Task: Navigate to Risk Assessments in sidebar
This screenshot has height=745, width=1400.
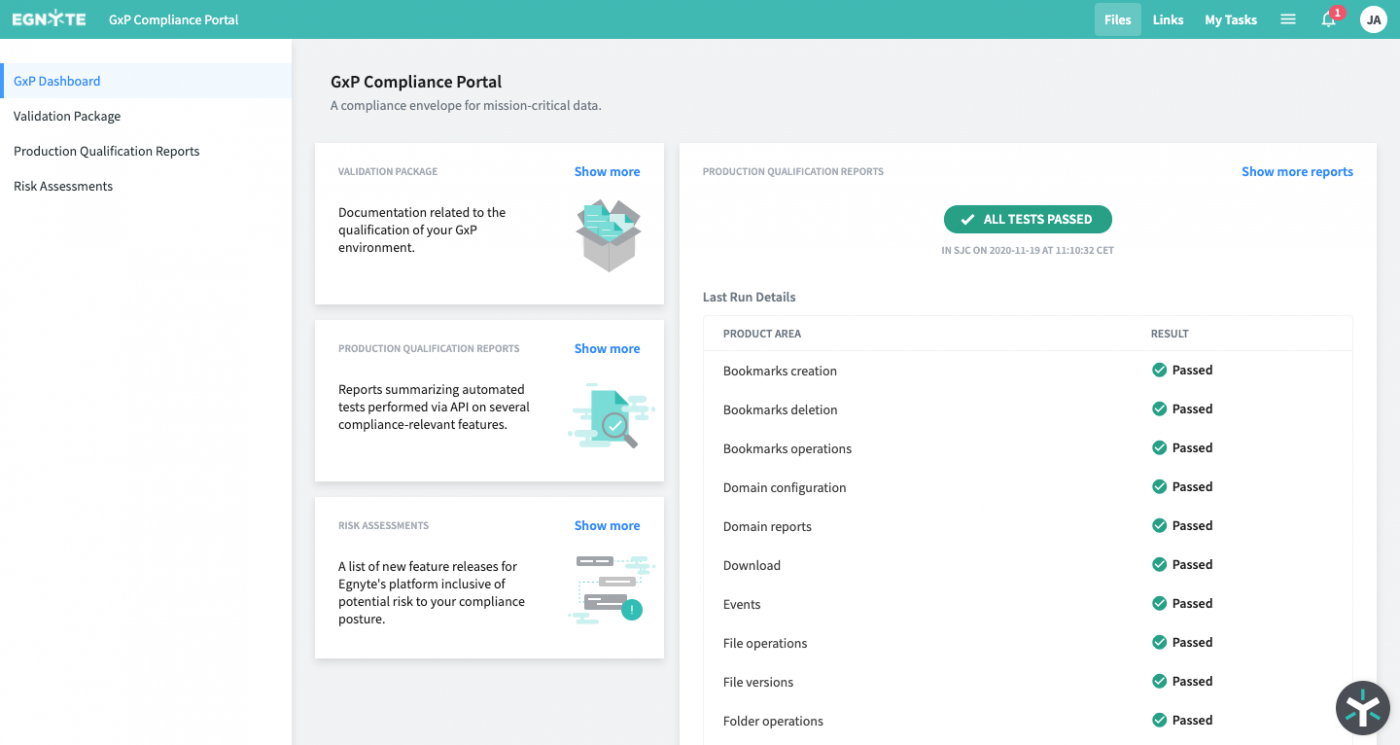Action: tap(63, 186)
